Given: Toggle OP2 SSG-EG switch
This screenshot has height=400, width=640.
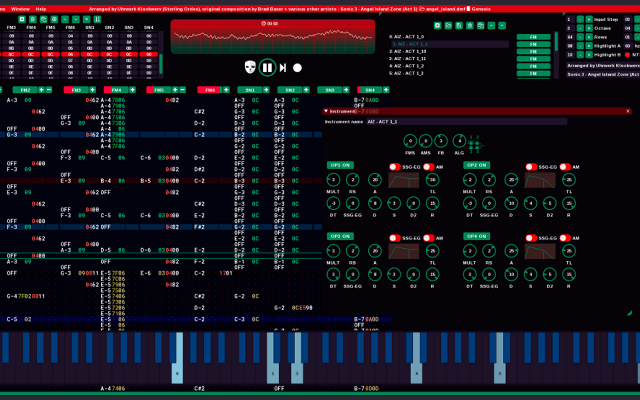Looking at the screenshot, I should [531, 167].
